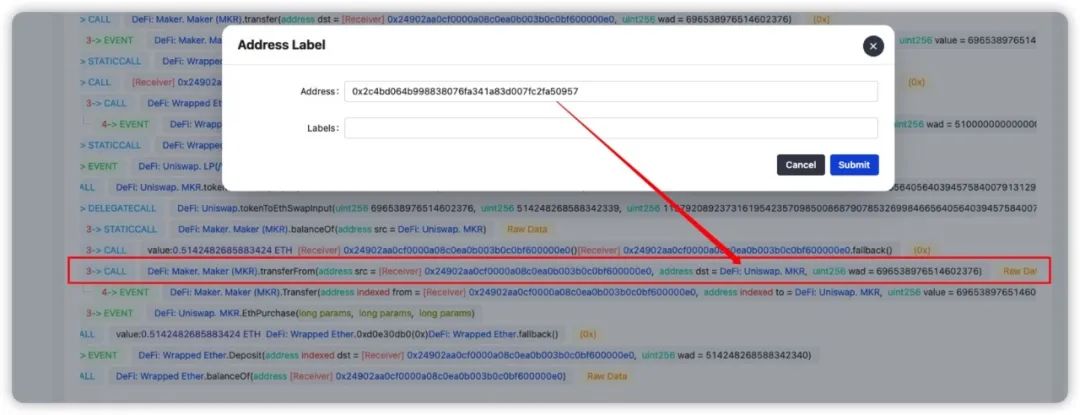Image resolution: width=1080 pixels, height=415 pixels.
Task: Focus the empty Labels input field
Action: click(x=611, y=128)
